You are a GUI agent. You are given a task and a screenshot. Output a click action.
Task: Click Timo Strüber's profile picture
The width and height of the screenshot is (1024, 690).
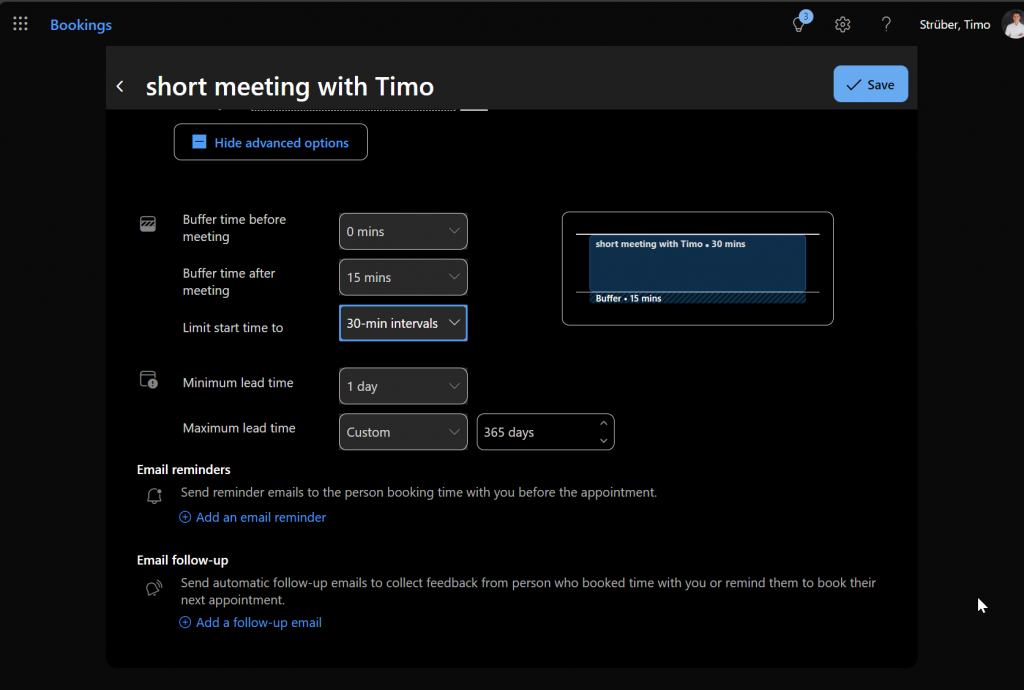(1012, 25)
